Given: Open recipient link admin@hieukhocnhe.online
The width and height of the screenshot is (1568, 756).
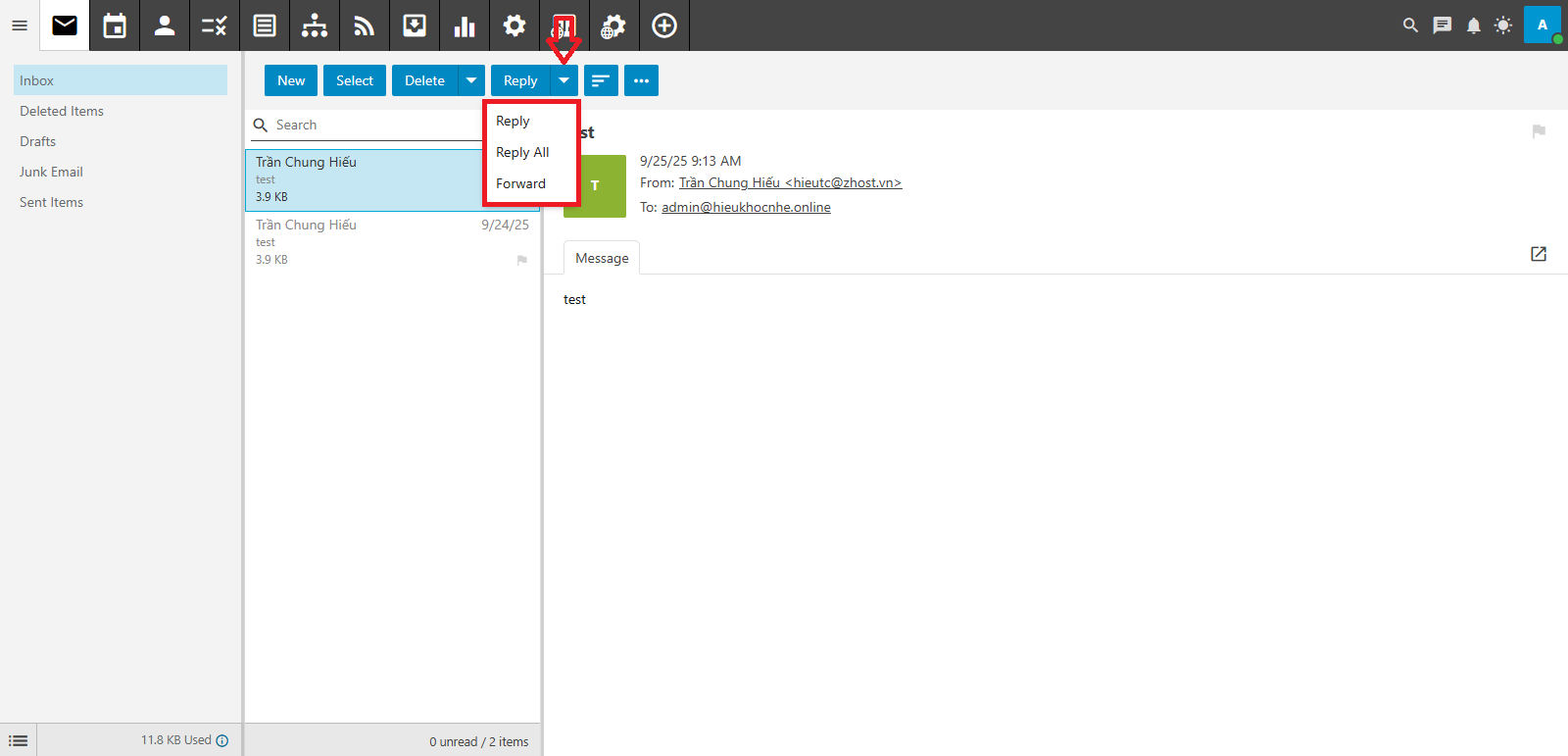Looking at the screenshot, I should point(746,207).
